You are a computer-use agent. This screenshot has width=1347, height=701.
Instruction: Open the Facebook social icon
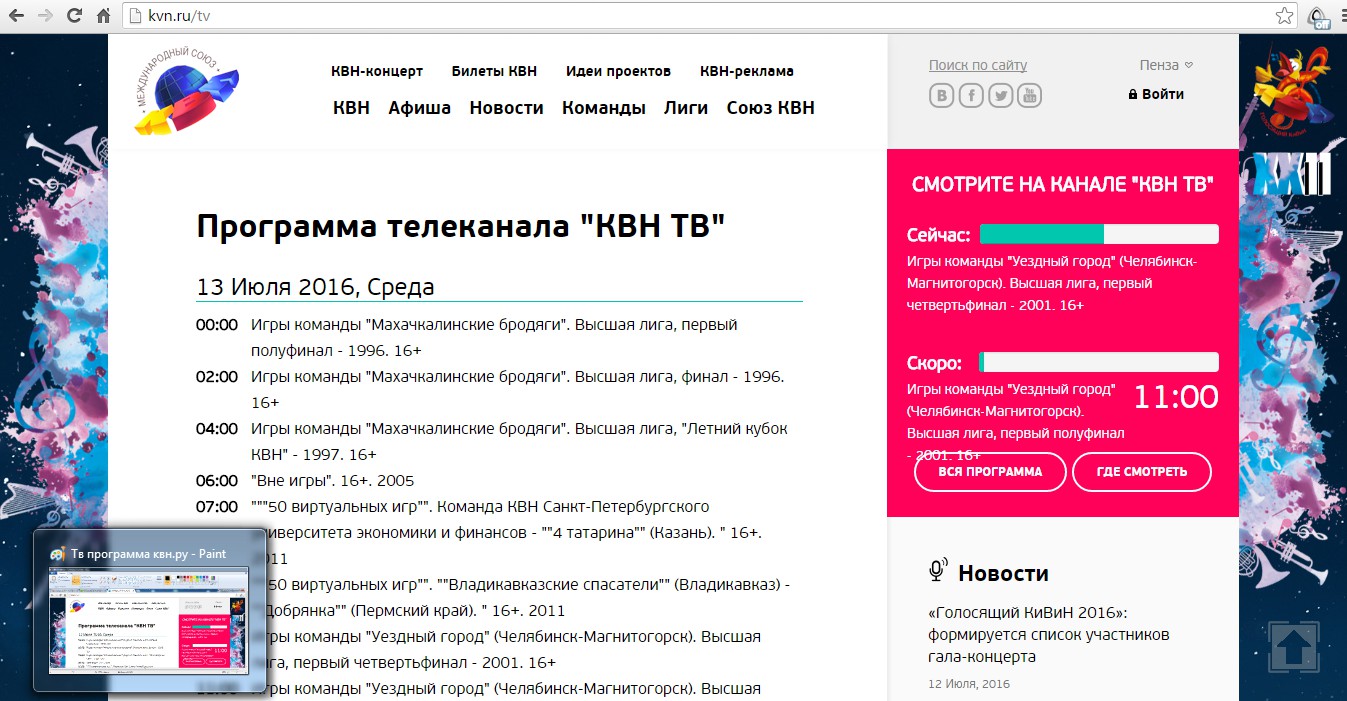click(x=971, y=96)
